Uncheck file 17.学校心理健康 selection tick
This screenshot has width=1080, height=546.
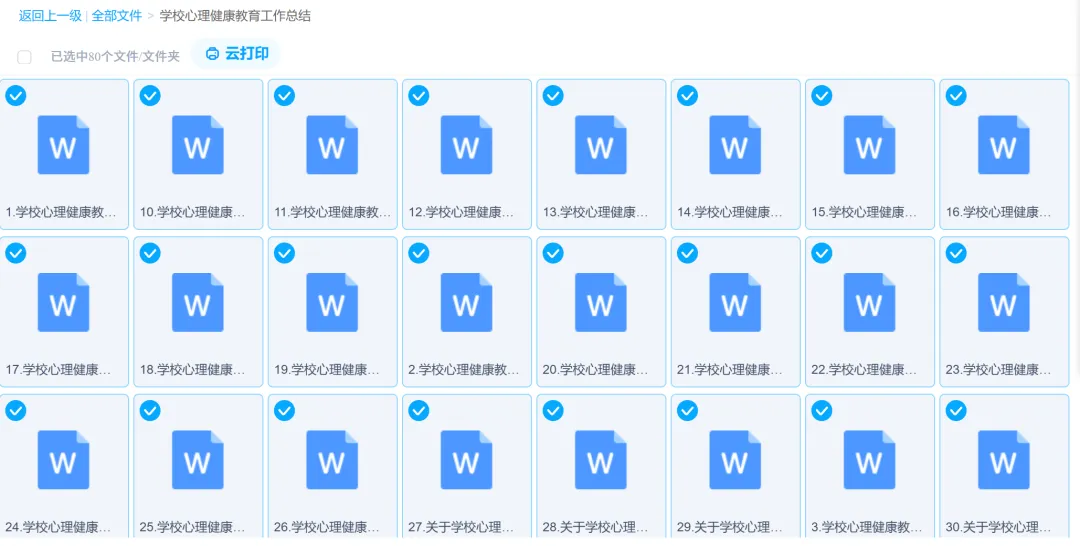click(x=16, y=253)
